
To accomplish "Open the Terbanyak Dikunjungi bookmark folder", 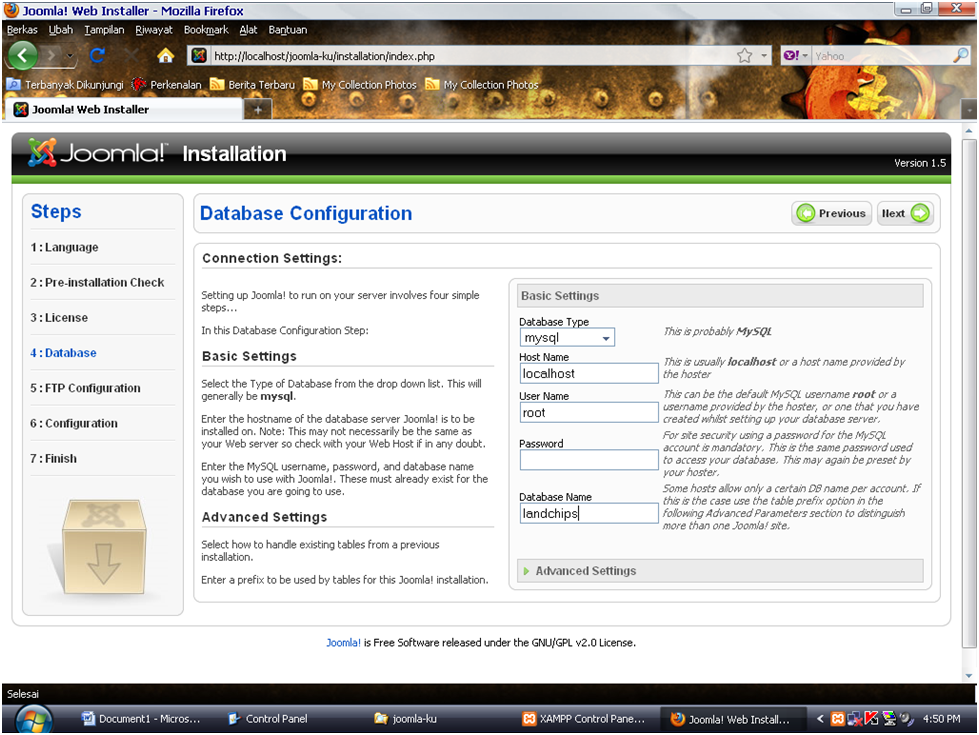I will click(66, 84).
